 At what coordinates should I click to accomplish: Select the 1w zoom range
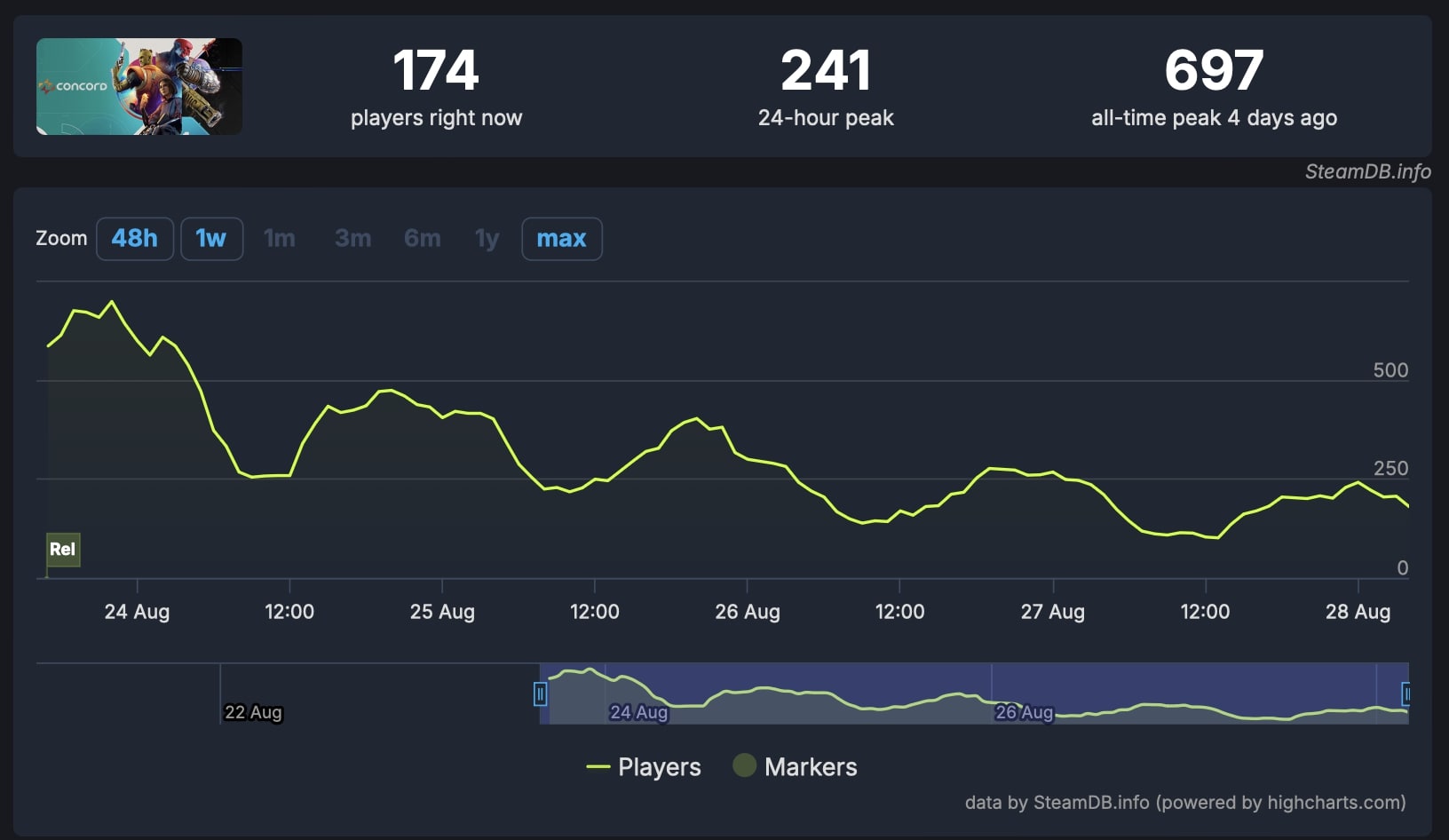pos(211,239)
